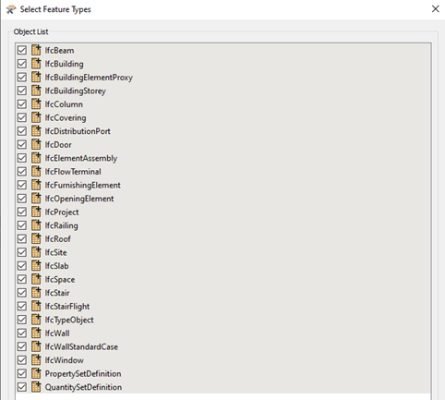Select the icon beside IfcSite
Screen dimensions: 445x400
pyautogui.click(x=36, y=252)
